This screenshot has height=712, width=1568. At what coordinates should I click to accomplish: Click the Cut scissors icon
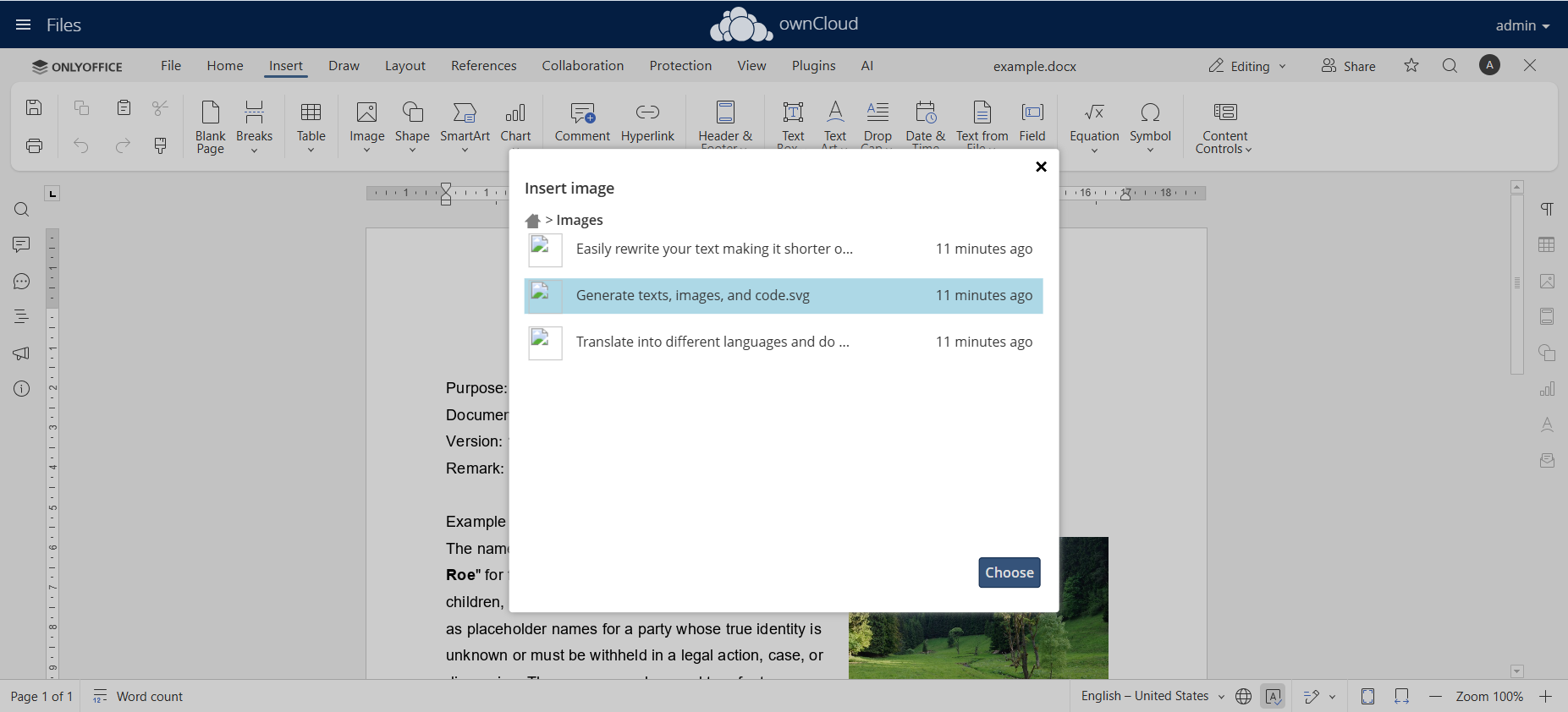coord(160,107)
